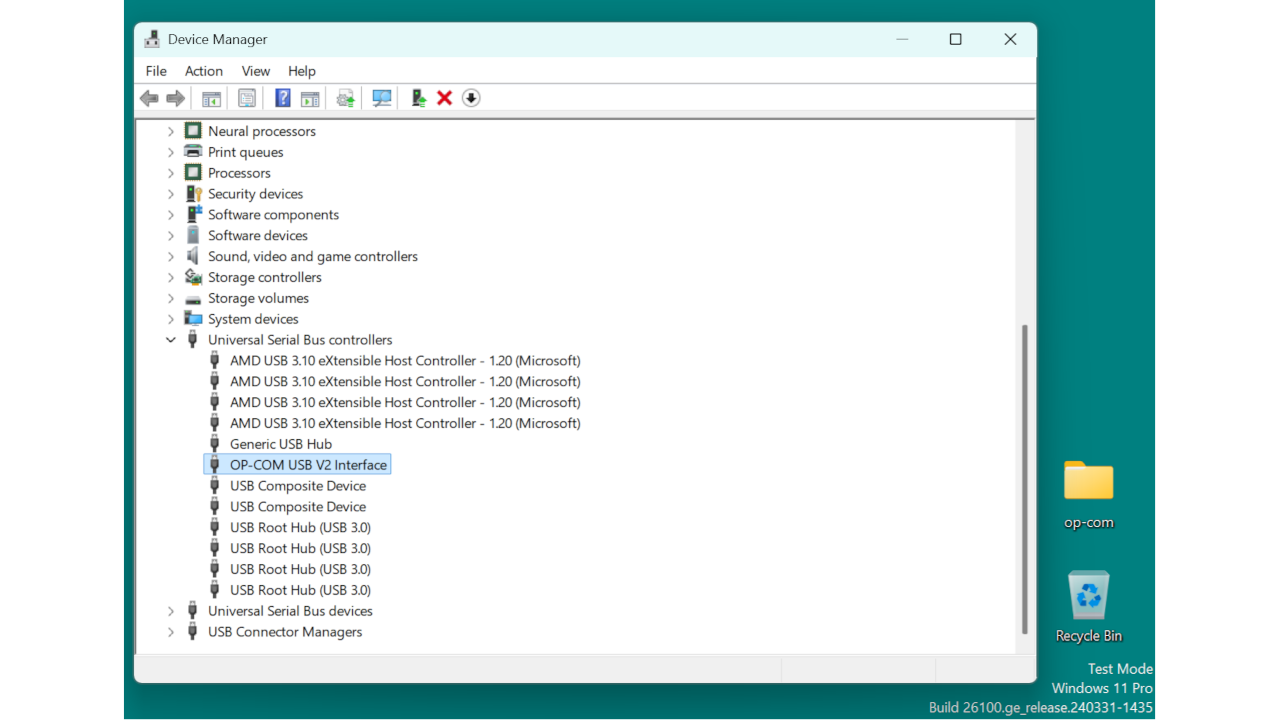The height and width of the screenshot is (720, 1280).
Task: Disable the device using the down-arrow icon
Action: pos(470,97)
